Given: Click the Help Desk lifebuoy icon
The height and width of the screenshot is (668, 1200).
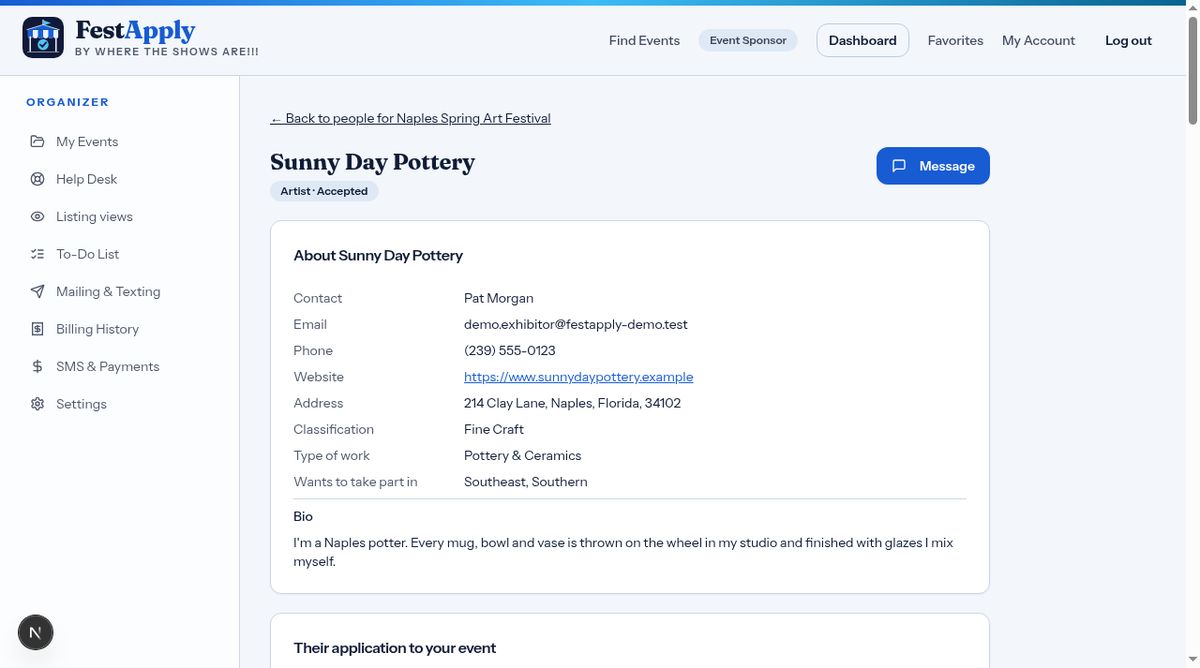Looking at the screenshot, I should 37,179.
